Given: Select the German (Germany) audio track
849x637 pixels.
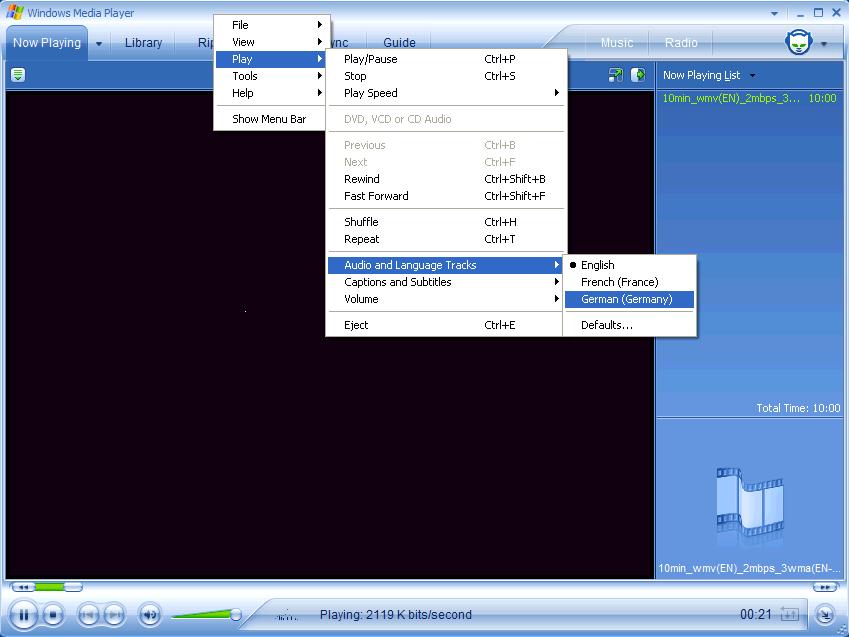Looking at the screenshot, I should click(629, 299).
